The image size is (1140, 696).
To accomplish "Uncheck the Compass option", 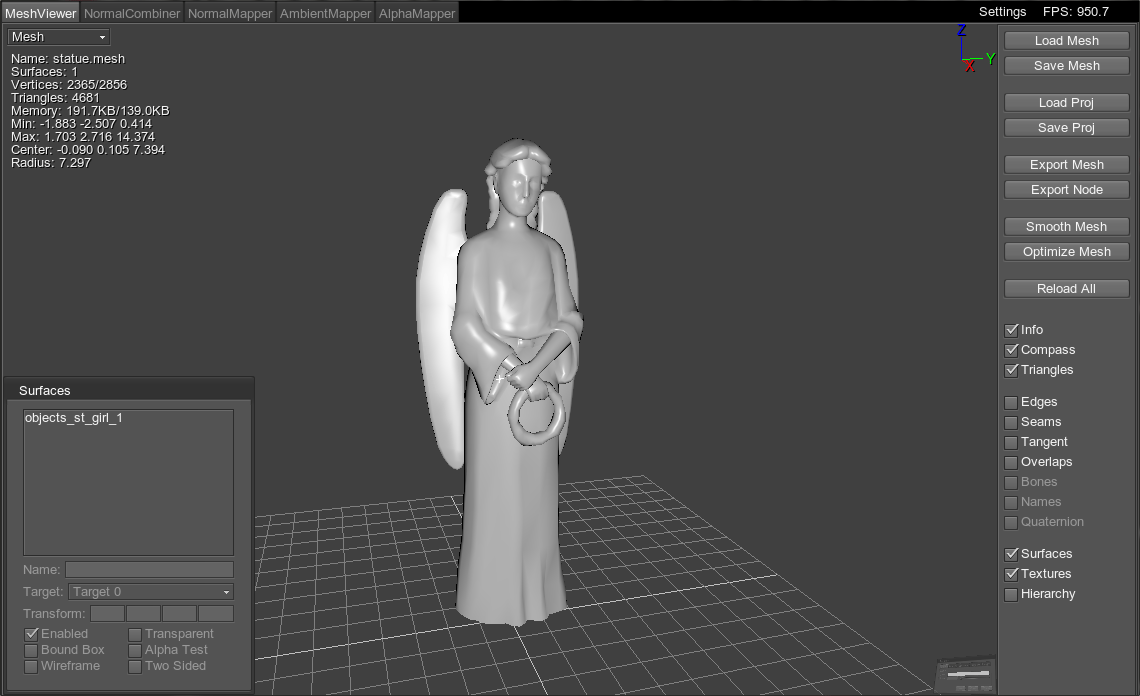I will pyautogui.click(x=1011, y=350).
